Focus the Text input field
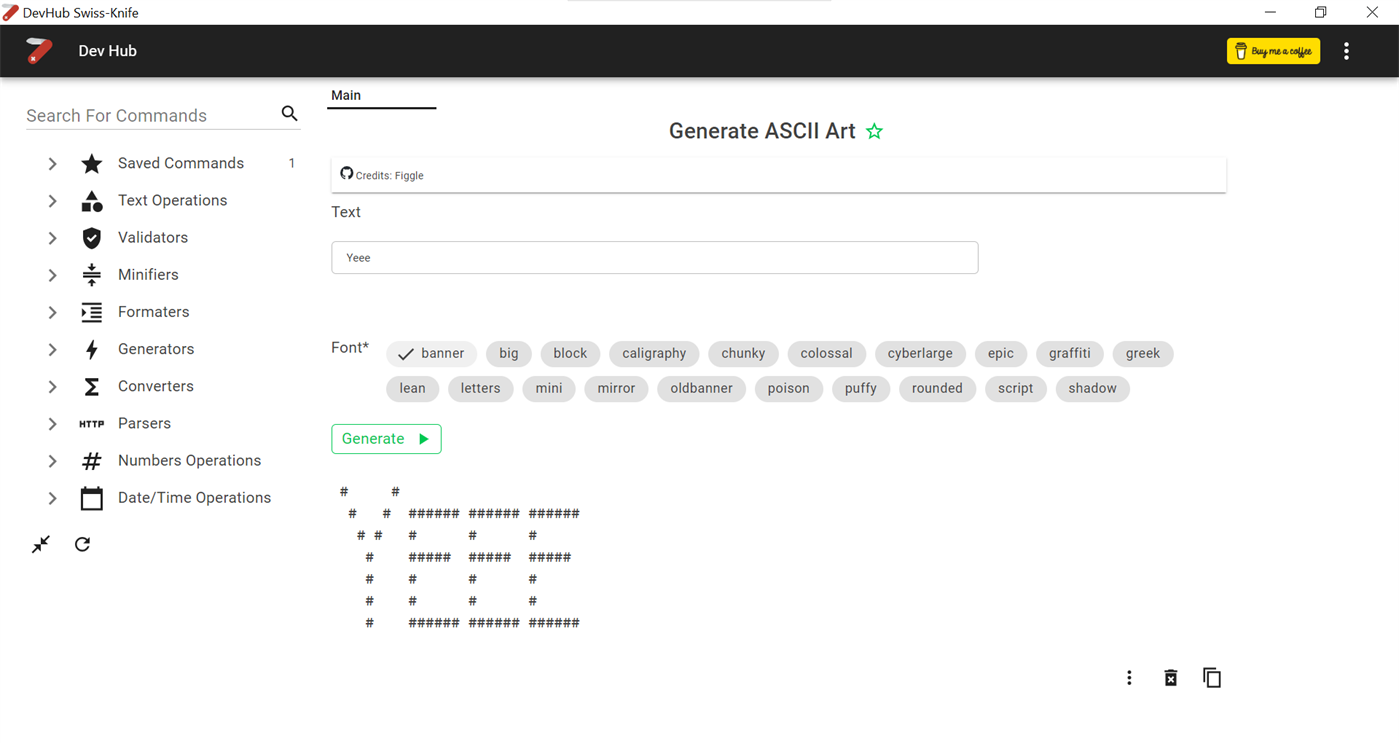Viewport: 1399px width, 743px height. point(654,257)
